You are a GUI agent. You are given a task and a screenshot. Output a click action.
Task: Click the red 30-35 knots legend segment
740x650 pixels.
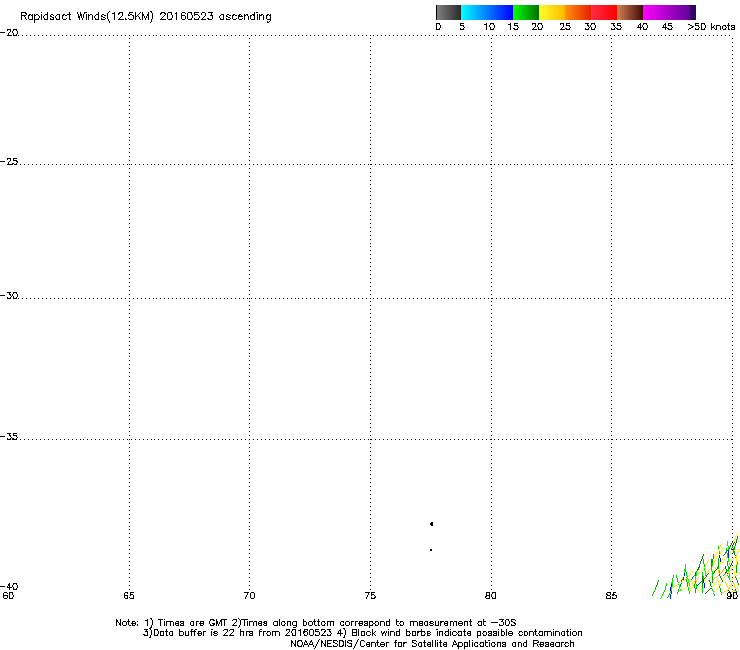click(x=604, y=12)
